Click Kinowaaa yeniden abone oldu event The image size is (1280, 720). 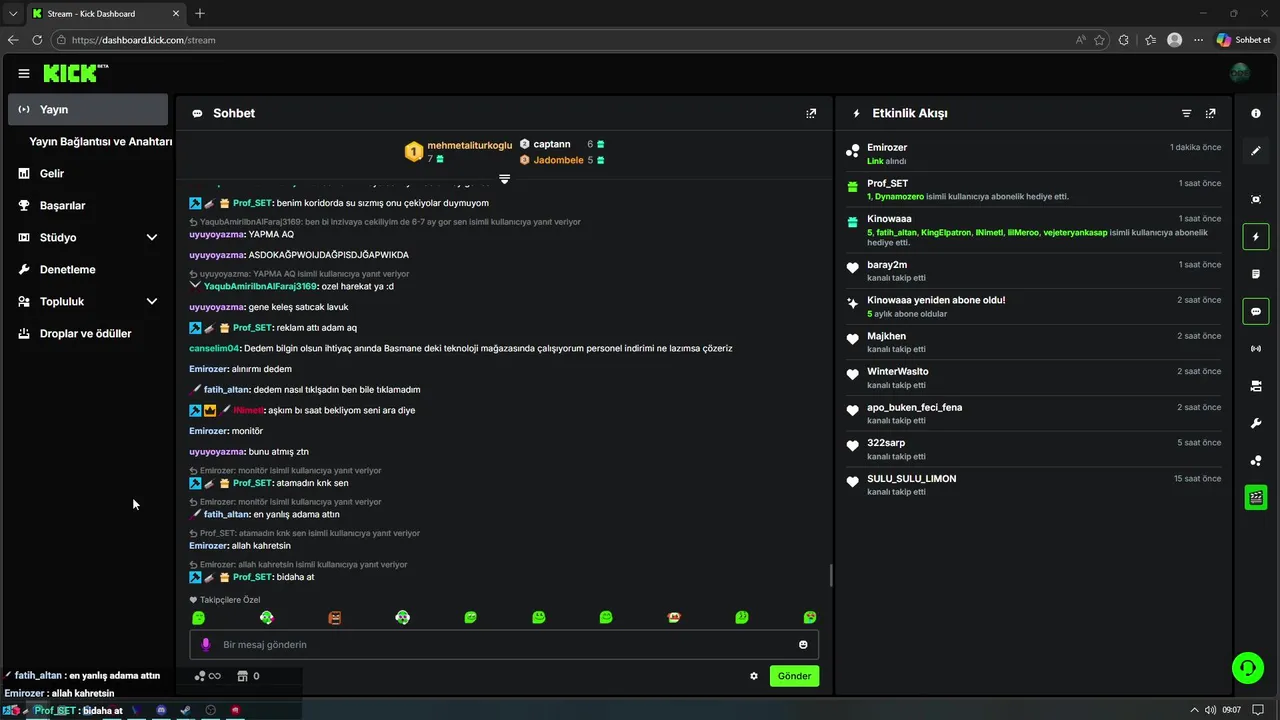(1034, 306)
